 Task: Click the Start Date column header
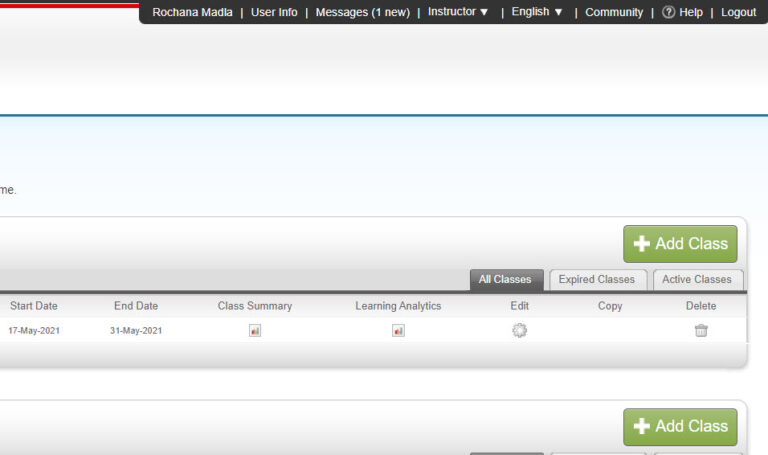(34, 306)
